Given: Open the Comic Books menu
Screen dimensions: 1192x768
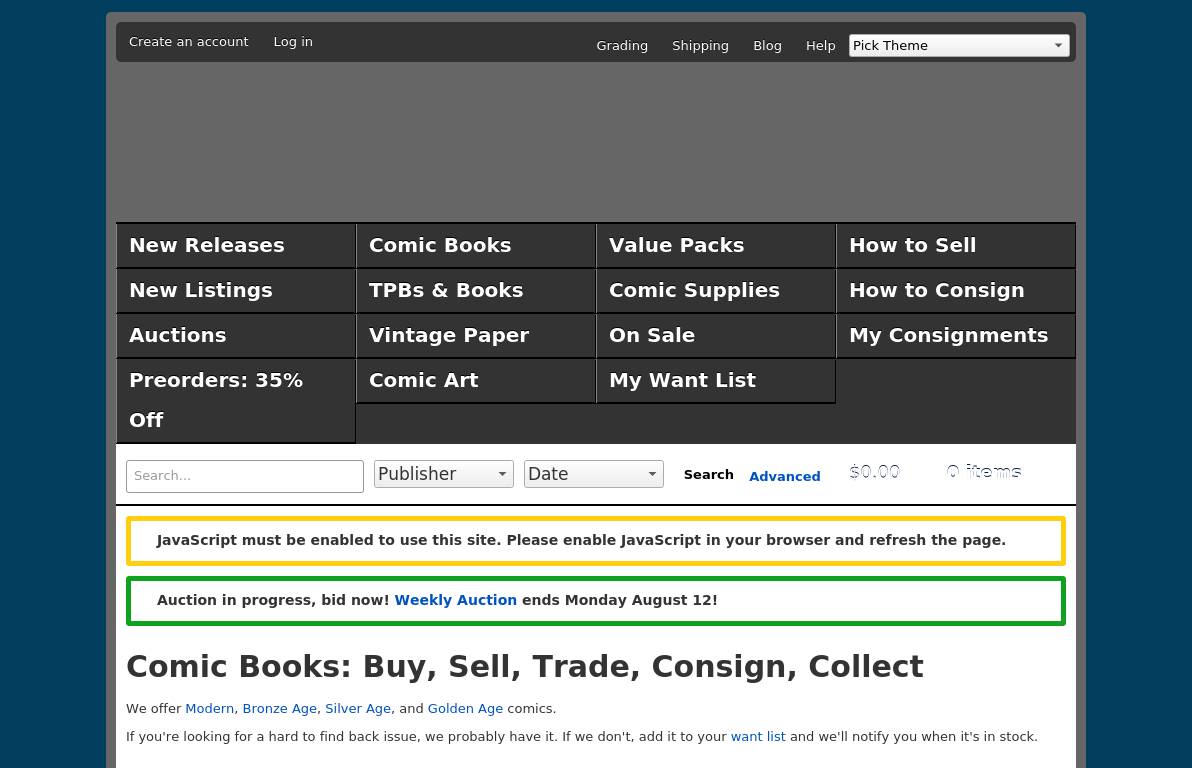Looking at the screenshot, I should (x=440, y=245).
